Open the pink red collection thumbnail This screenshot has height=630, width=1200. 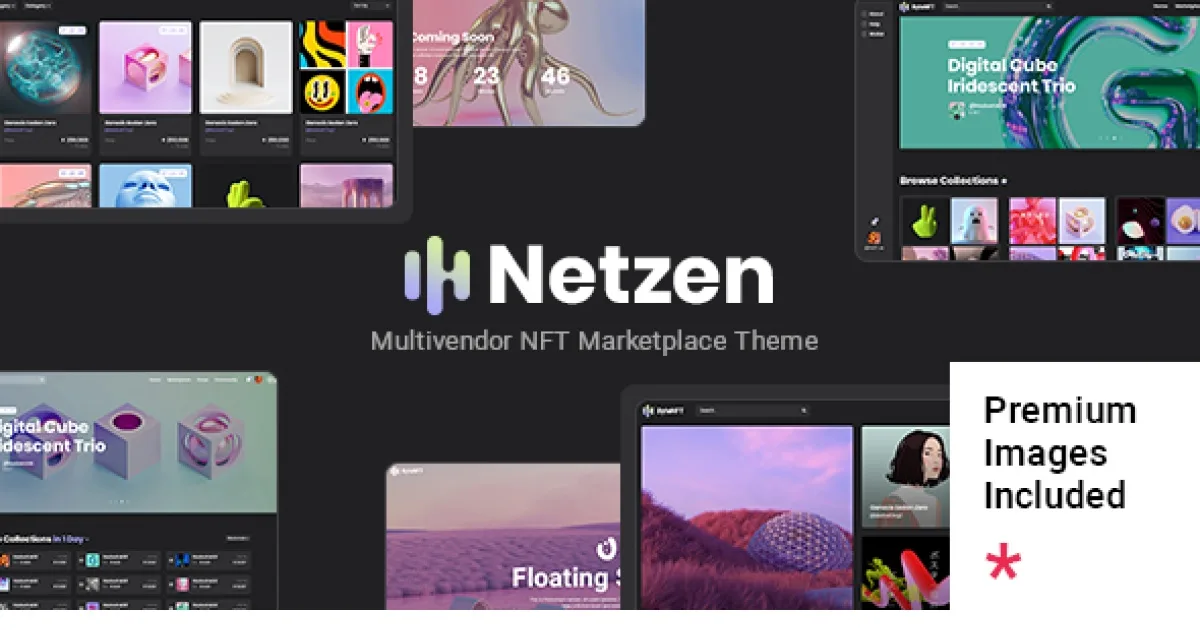coord(1032,221)
